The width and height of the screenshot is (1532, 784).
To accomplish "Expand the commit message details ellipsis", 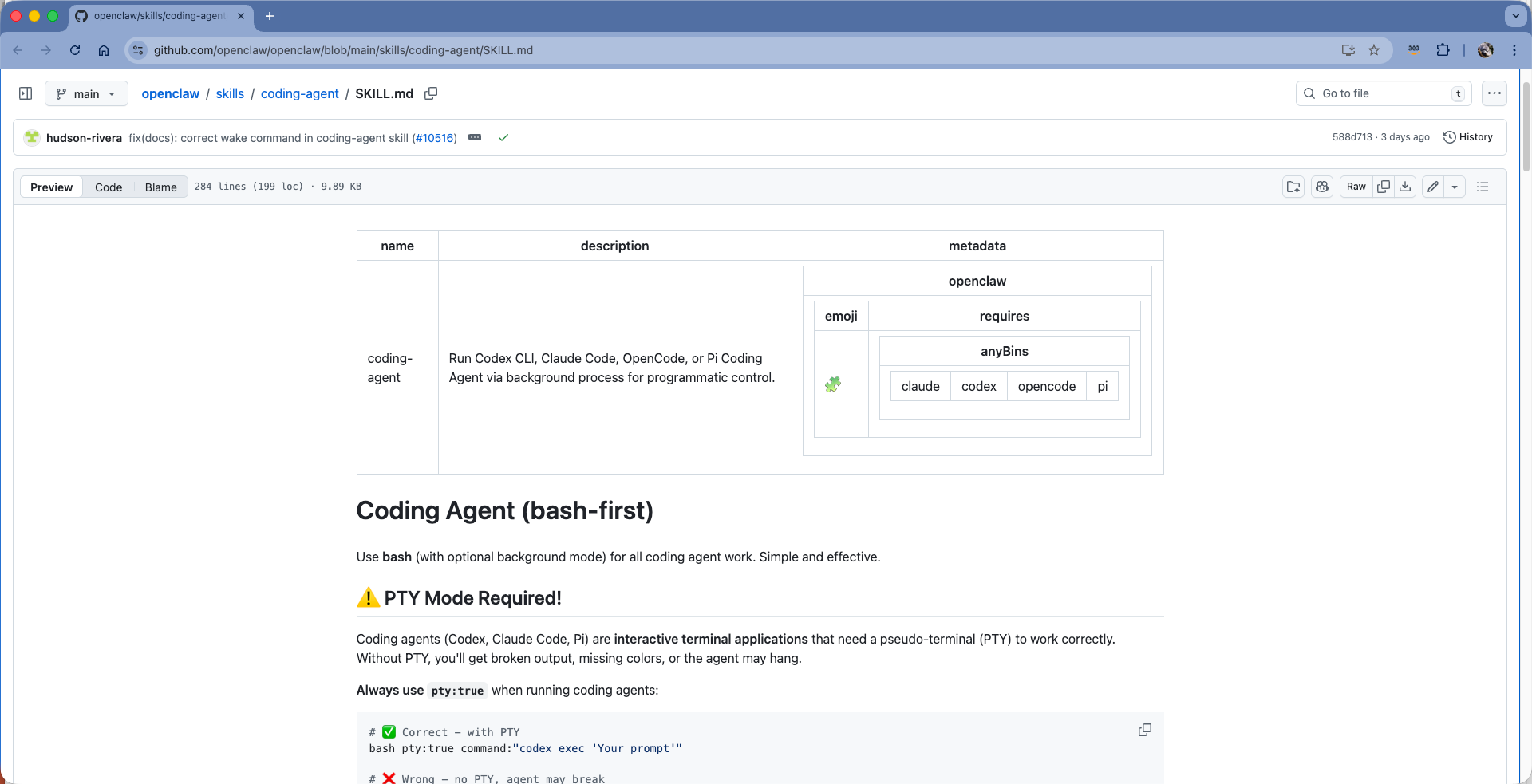I will point(475,137).
